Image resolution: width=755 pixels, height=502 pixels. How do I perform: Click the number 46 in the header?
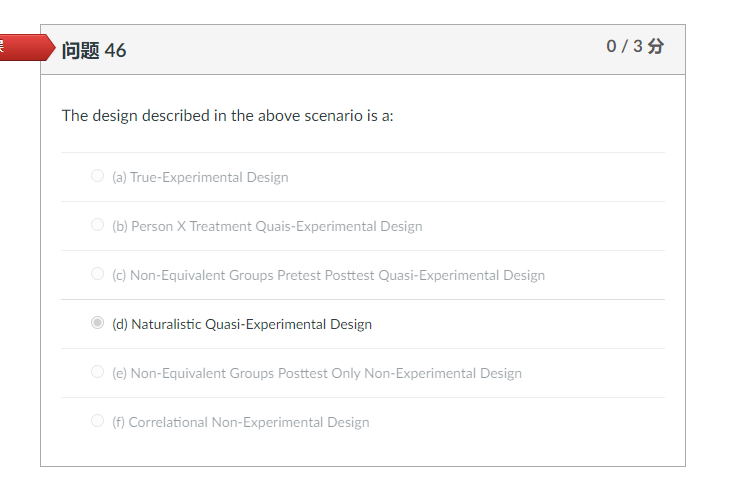pos(116,51)
